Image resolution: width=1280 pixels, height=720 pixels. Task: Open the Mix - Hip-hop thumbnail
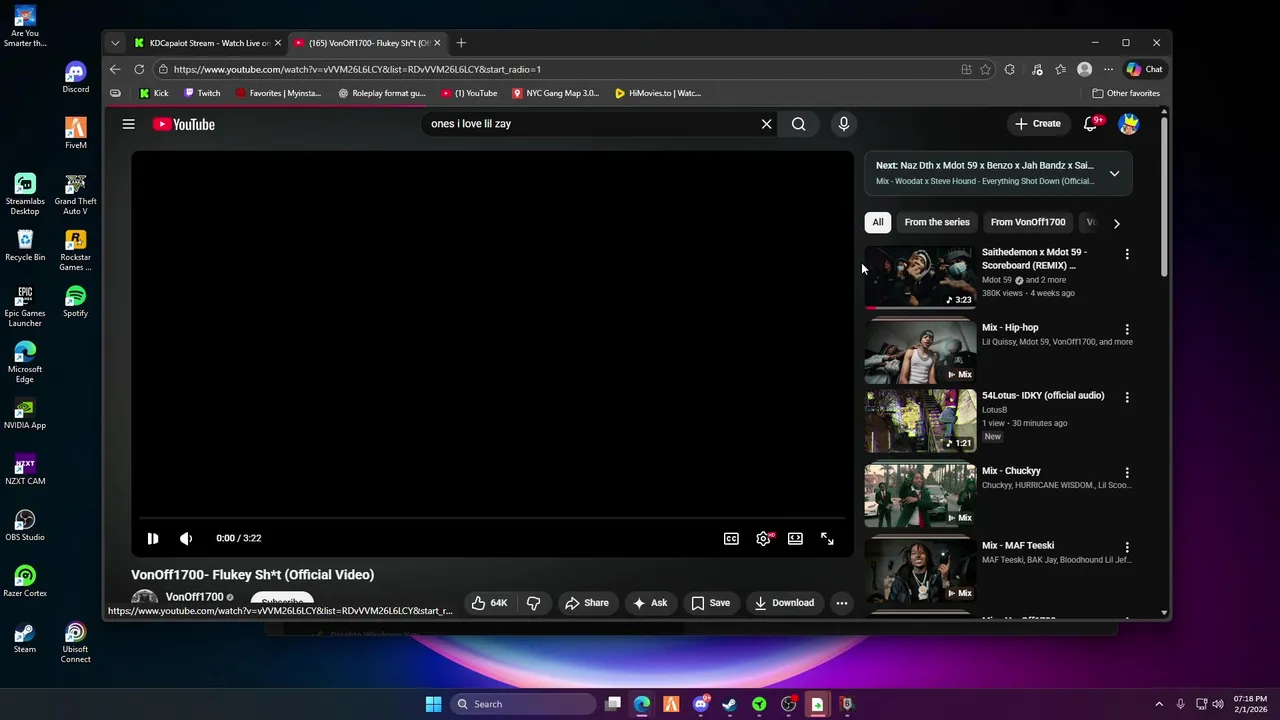tap(920, 352)
